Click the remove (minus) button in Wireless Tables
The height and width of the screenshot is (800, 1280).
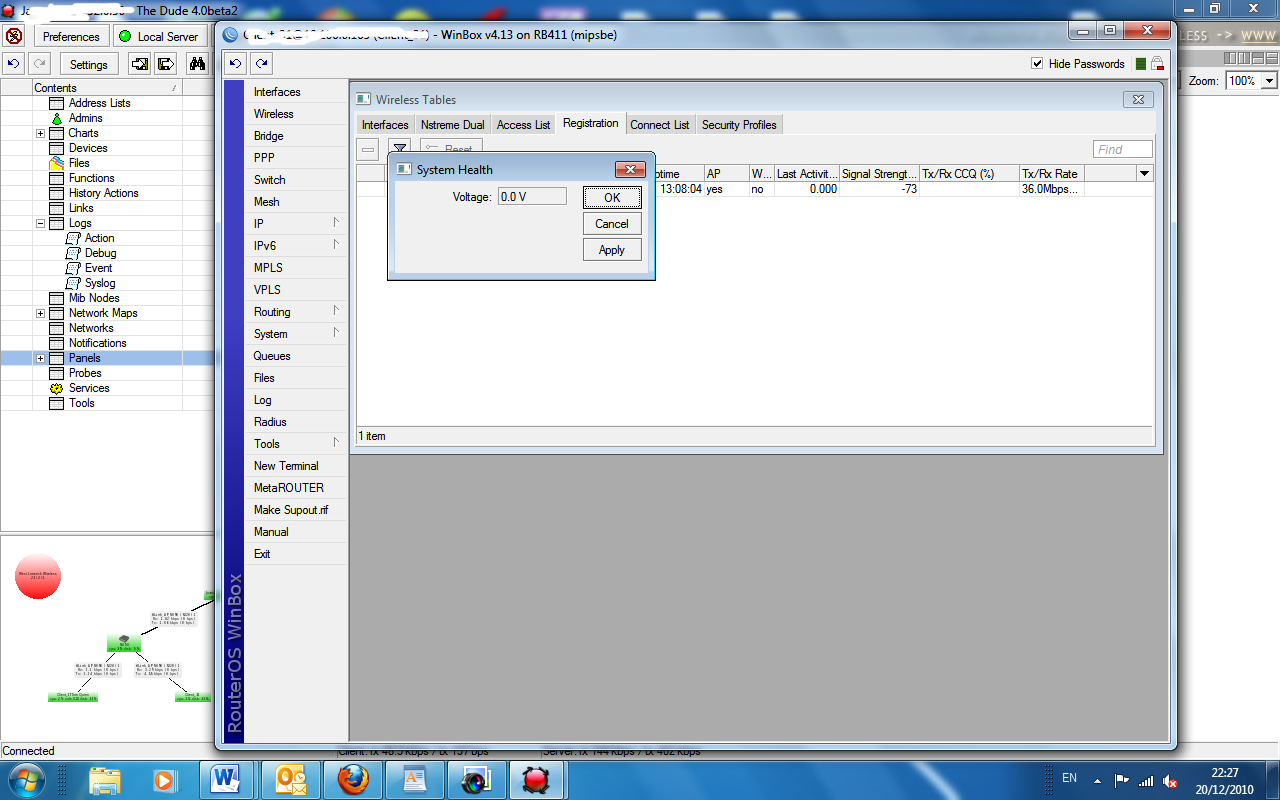point(368,150)
